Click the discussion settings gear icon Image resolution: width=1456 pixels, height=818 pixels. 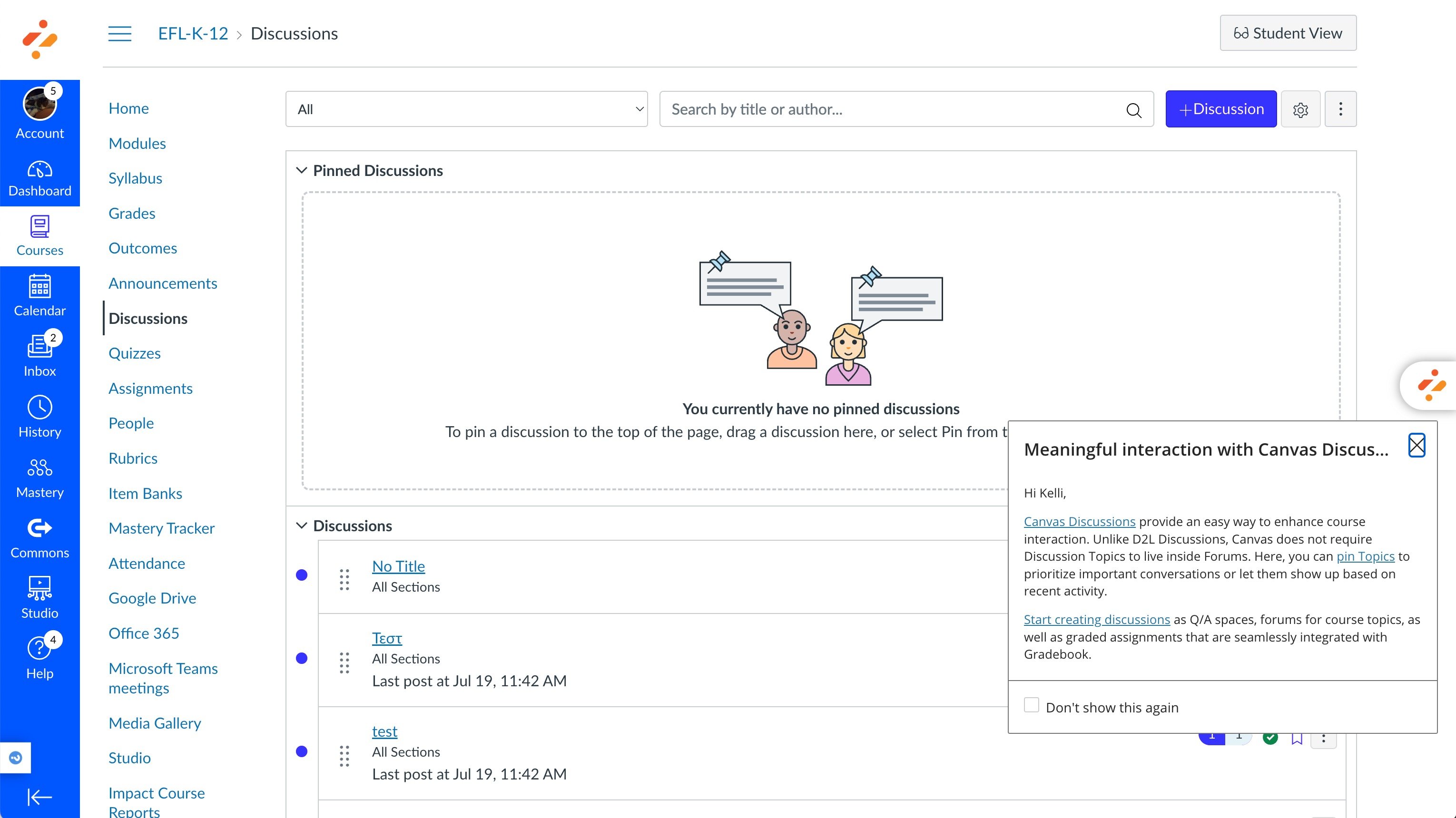click(x=1300, y=109)
